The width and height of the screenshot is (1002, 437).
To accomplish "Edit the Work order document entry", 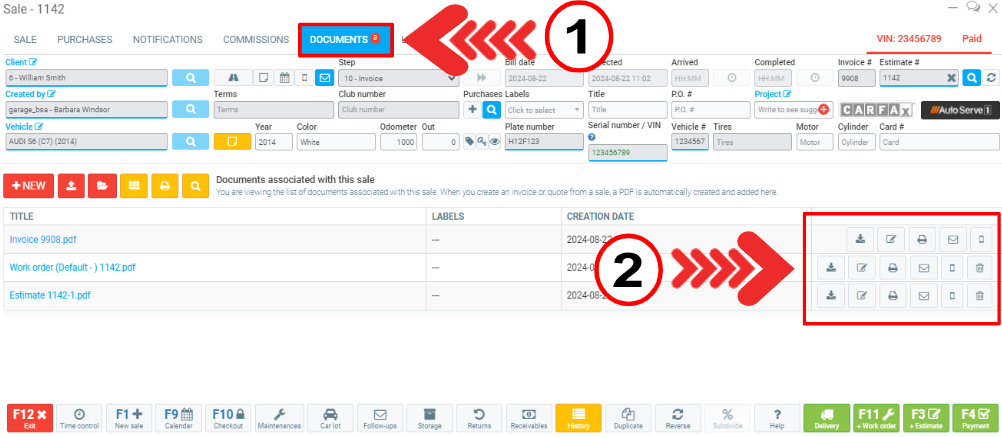I will 862,267.
